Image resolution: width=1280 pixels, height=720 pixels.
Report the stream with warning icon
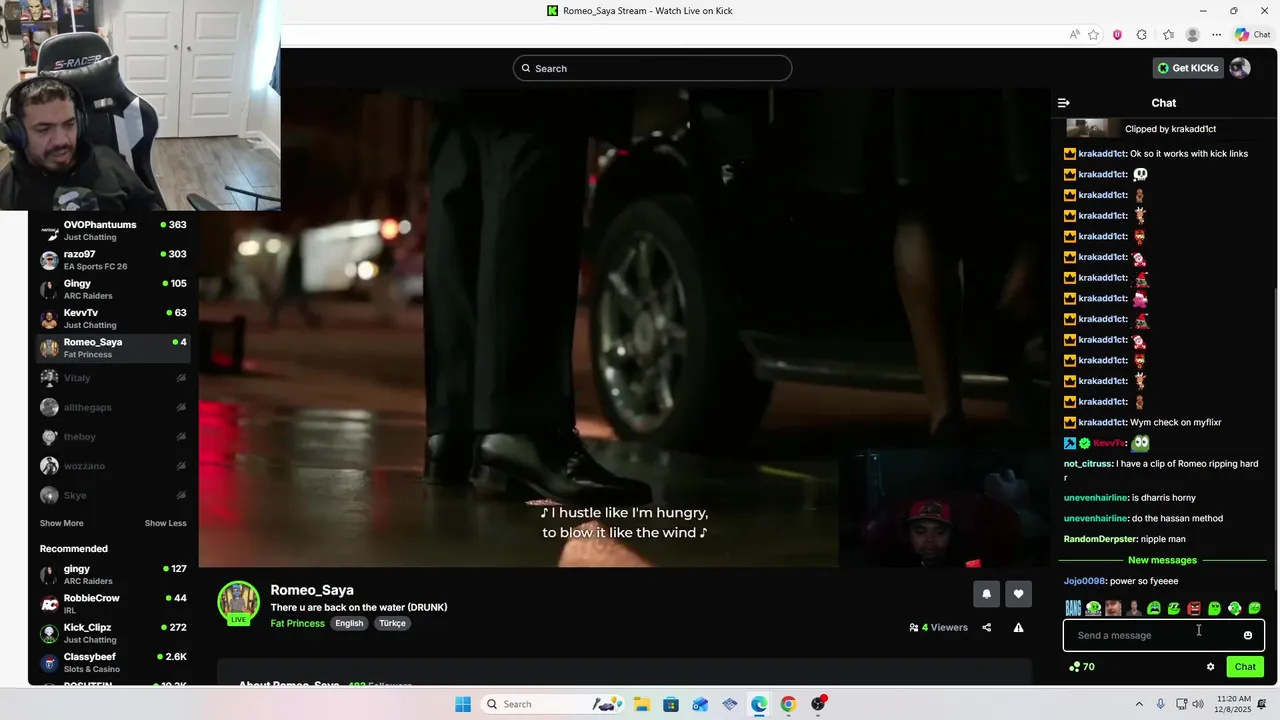pos(1018,628)
